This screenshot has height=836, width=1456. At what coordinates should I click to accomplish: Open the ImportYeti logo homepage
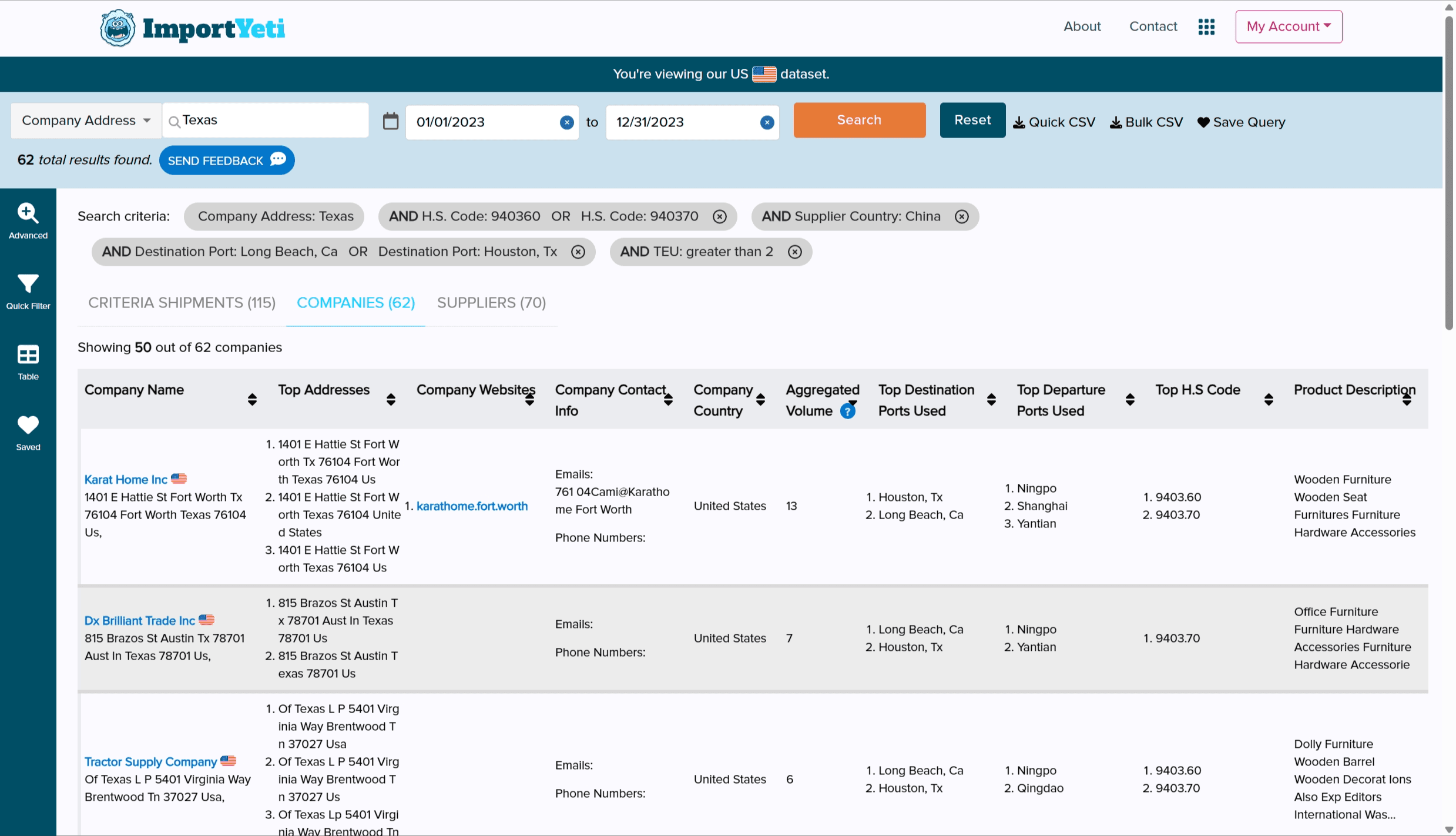click(x=192, y=28)
